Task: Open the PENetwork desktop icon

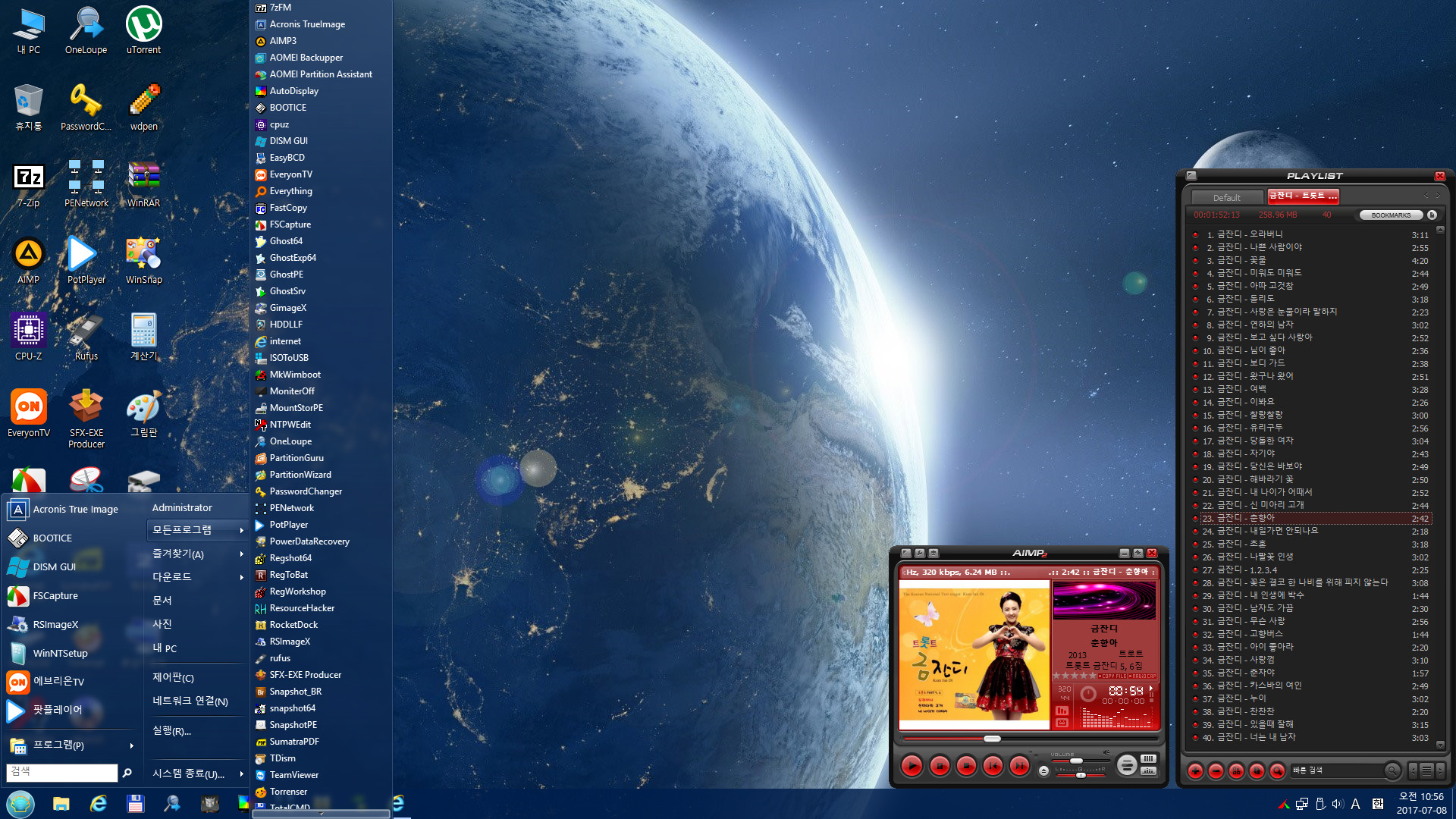Action: [x=86, y=184]
